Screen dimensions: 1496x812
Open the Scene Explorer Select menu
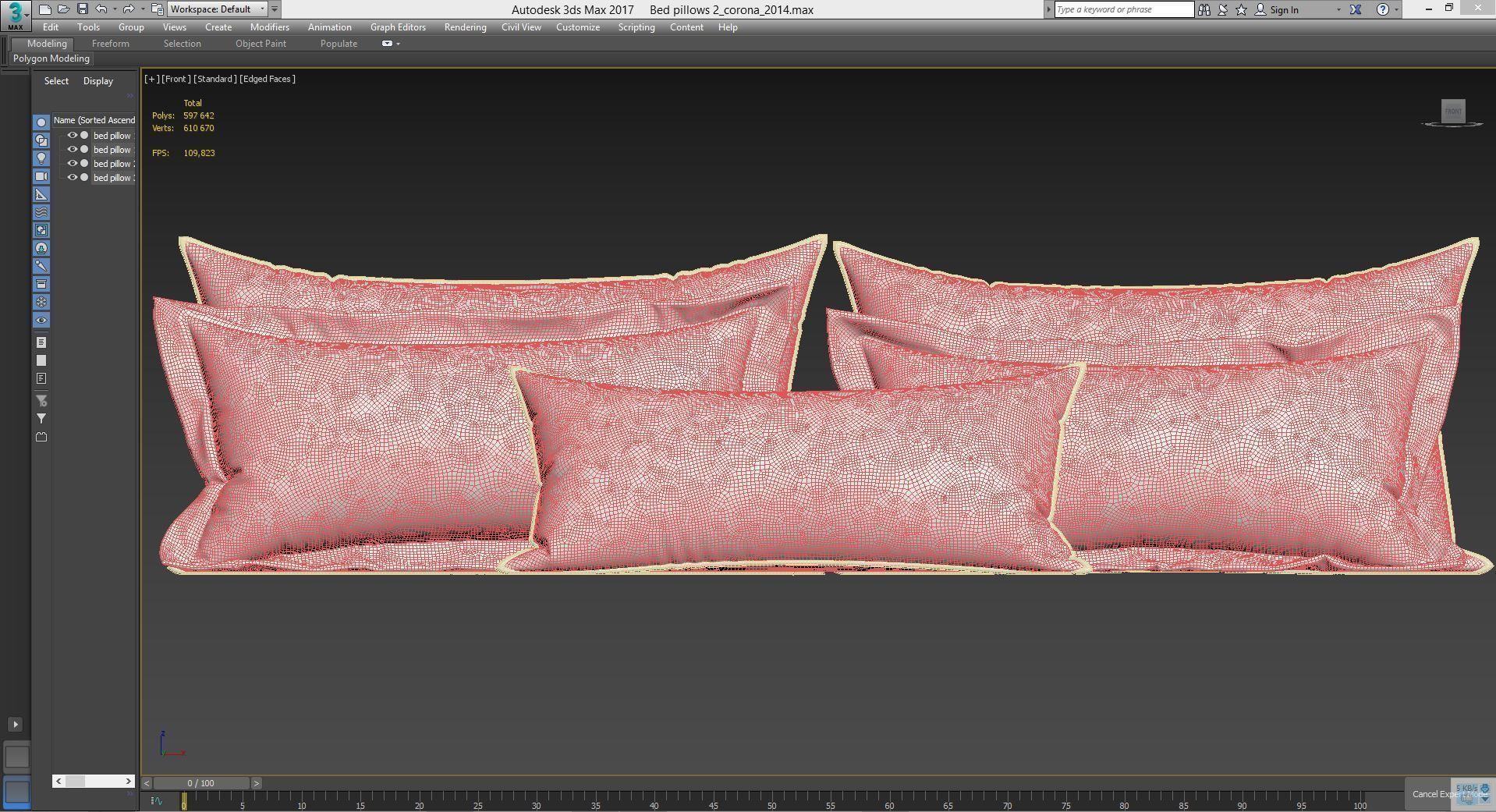56,81
